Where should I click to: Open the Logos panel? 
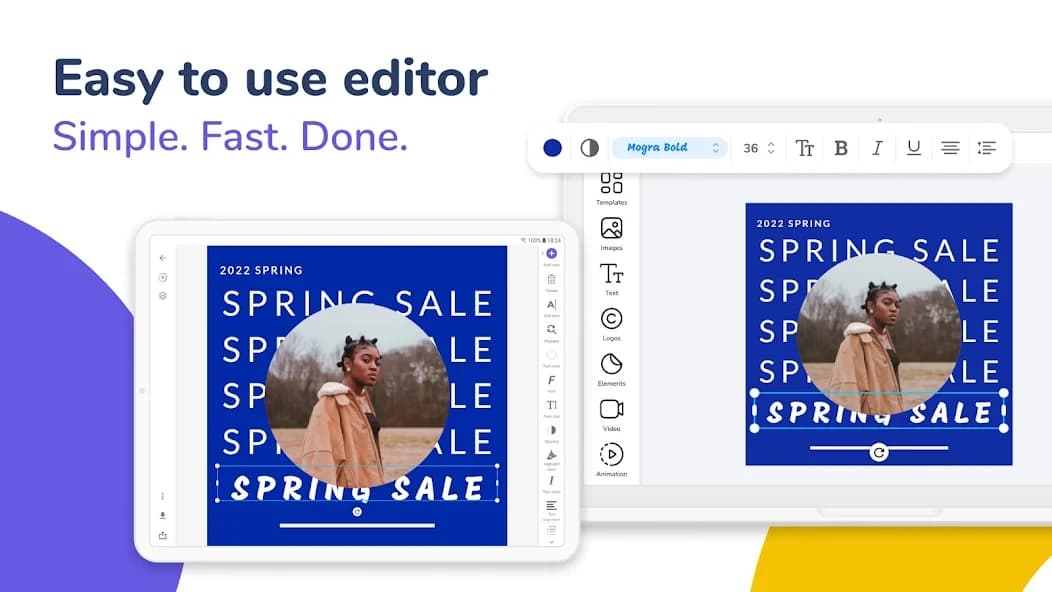[611, 320]
